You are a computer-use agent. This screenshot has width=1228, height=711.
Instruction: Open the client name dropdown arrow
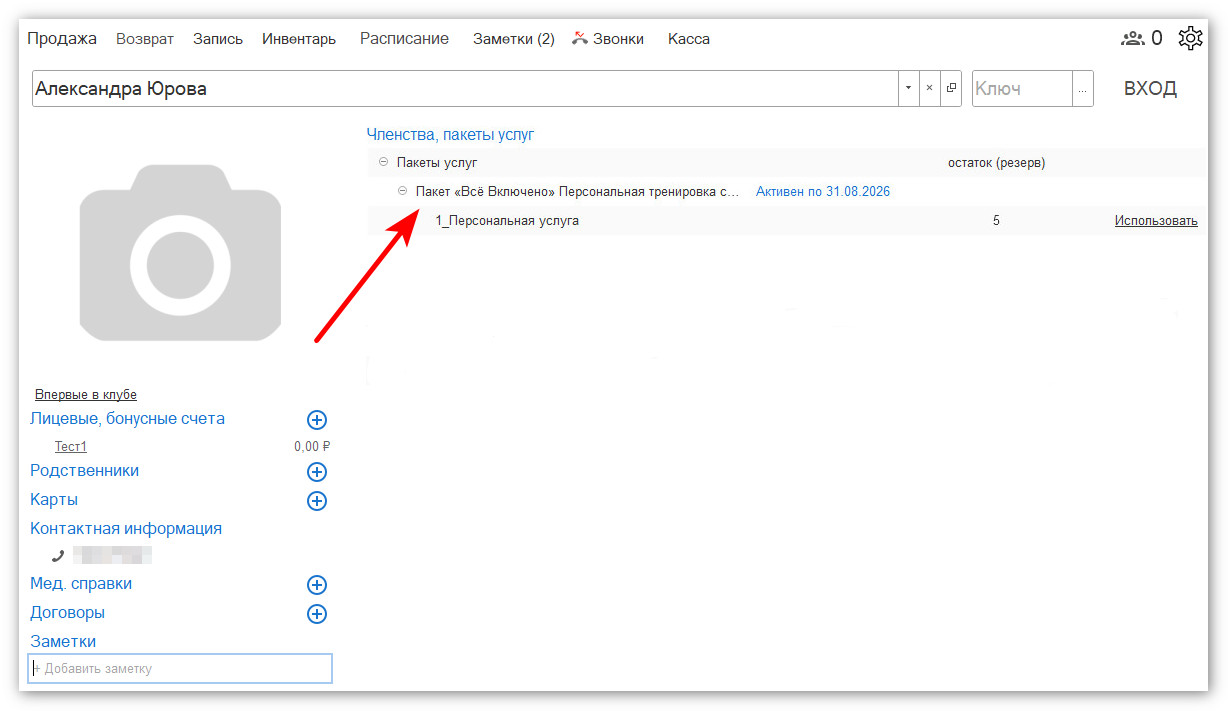coord(908,88)
